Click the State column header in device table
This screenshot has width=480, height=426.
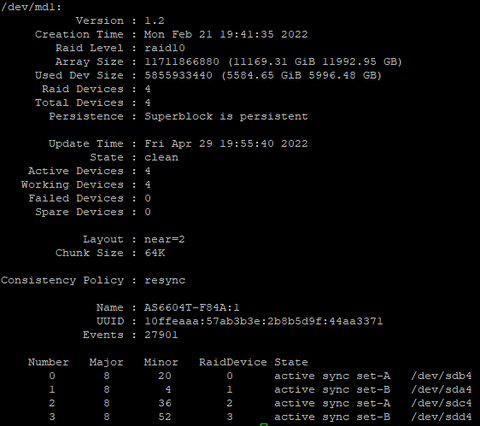(291, 362)
